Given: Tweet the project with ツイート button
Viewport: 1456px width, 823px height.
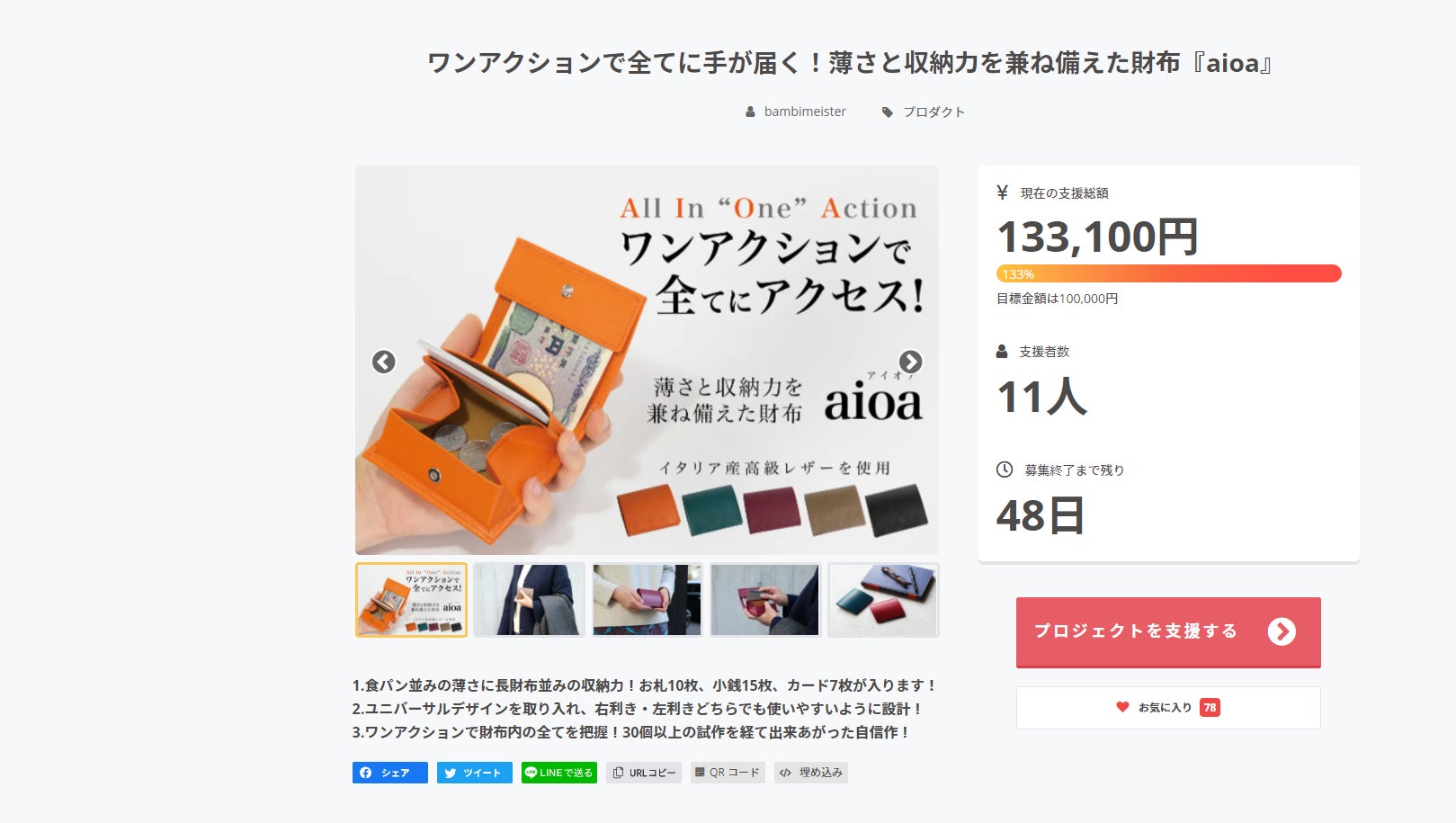Looking at the screenshot, I should [x=474, y=773].
